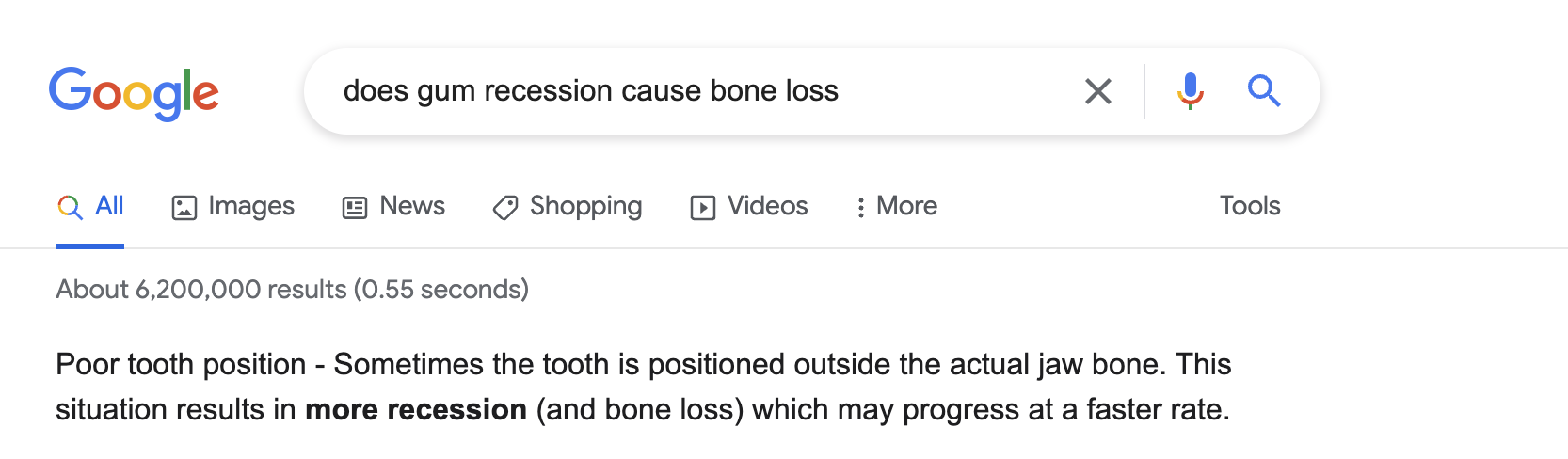Image resolution: width=1568 pixels, height=459 pixels.
Task: Click the picture icon beside Images
Action: tap(184, 207)
